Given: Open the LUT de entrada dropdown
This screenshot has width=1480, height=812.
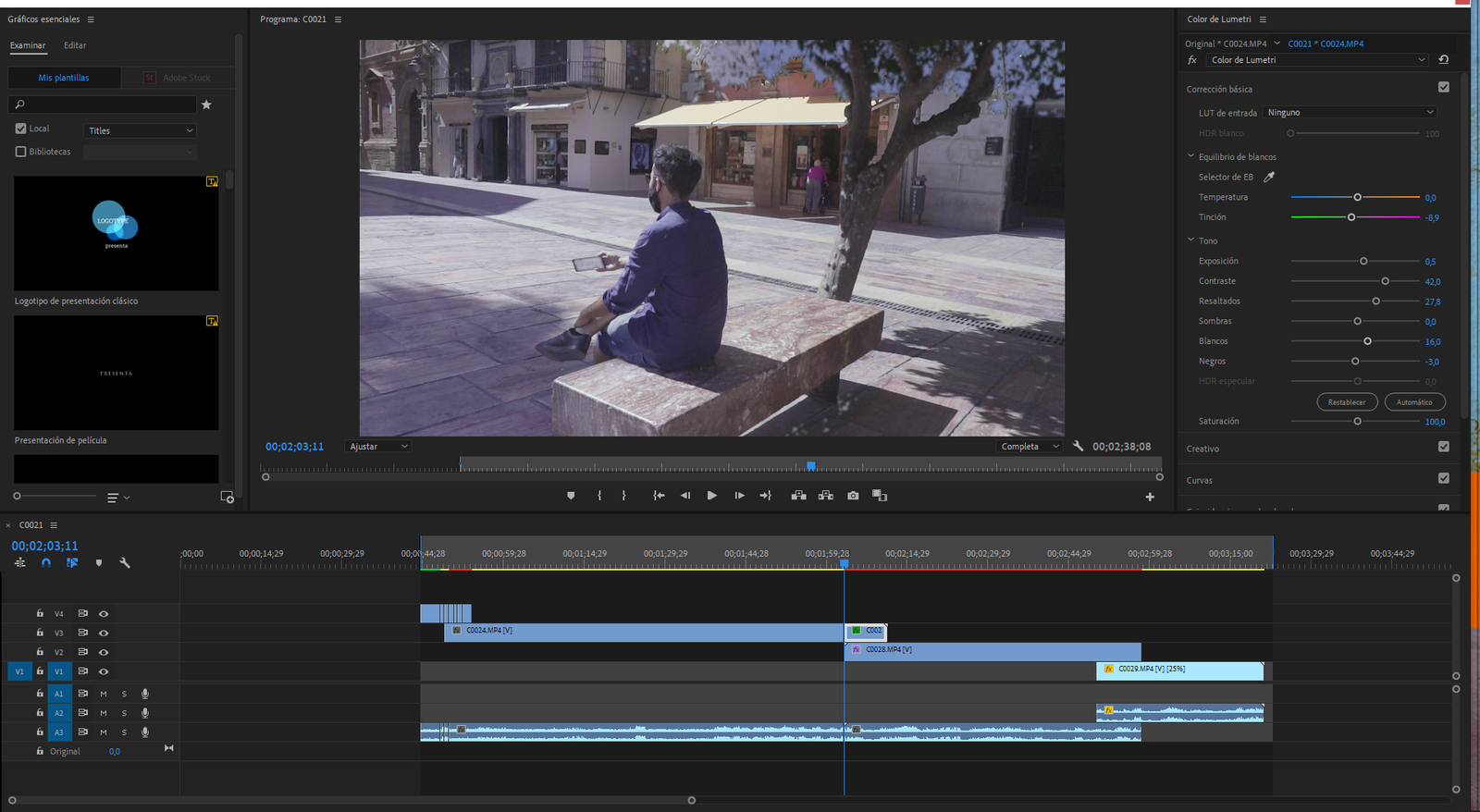Looking at the screenshot, I should point(1350,113).
